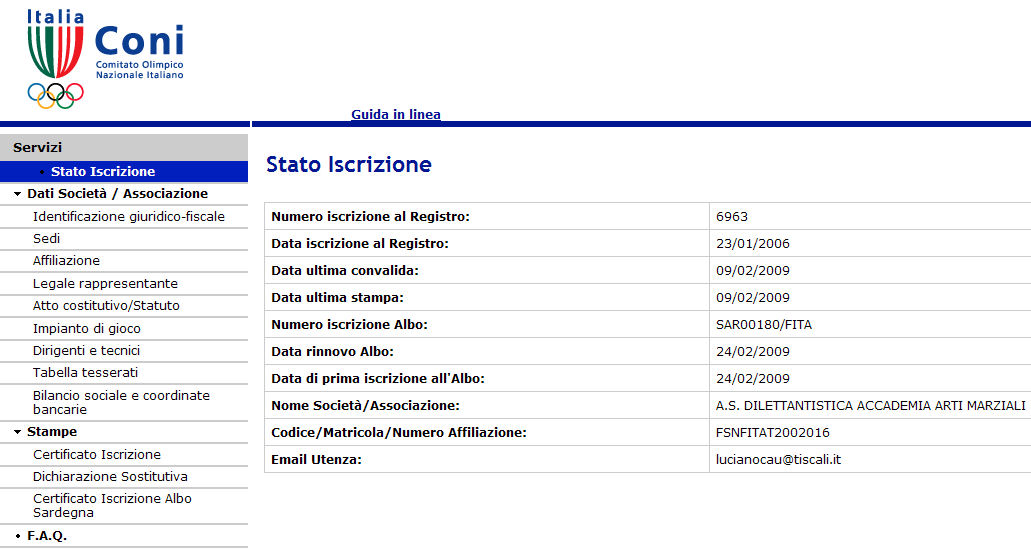Click the Email Utenza label
Image resolution: width=1031 pixels, height=560 pixels.
coord(316,459)
